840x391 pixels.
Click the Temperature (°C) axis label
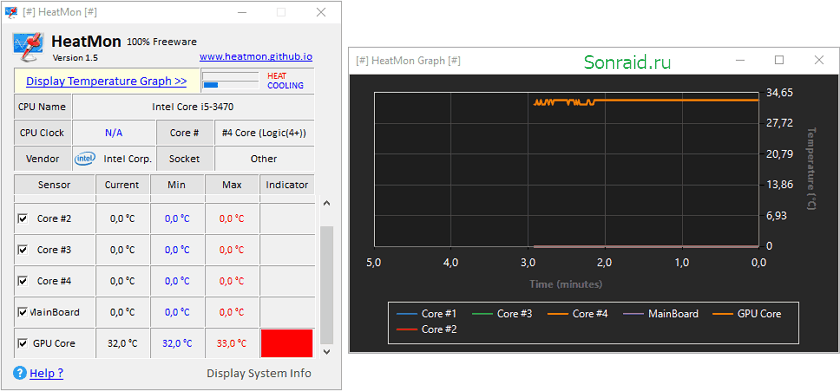[x=811, y=168]
